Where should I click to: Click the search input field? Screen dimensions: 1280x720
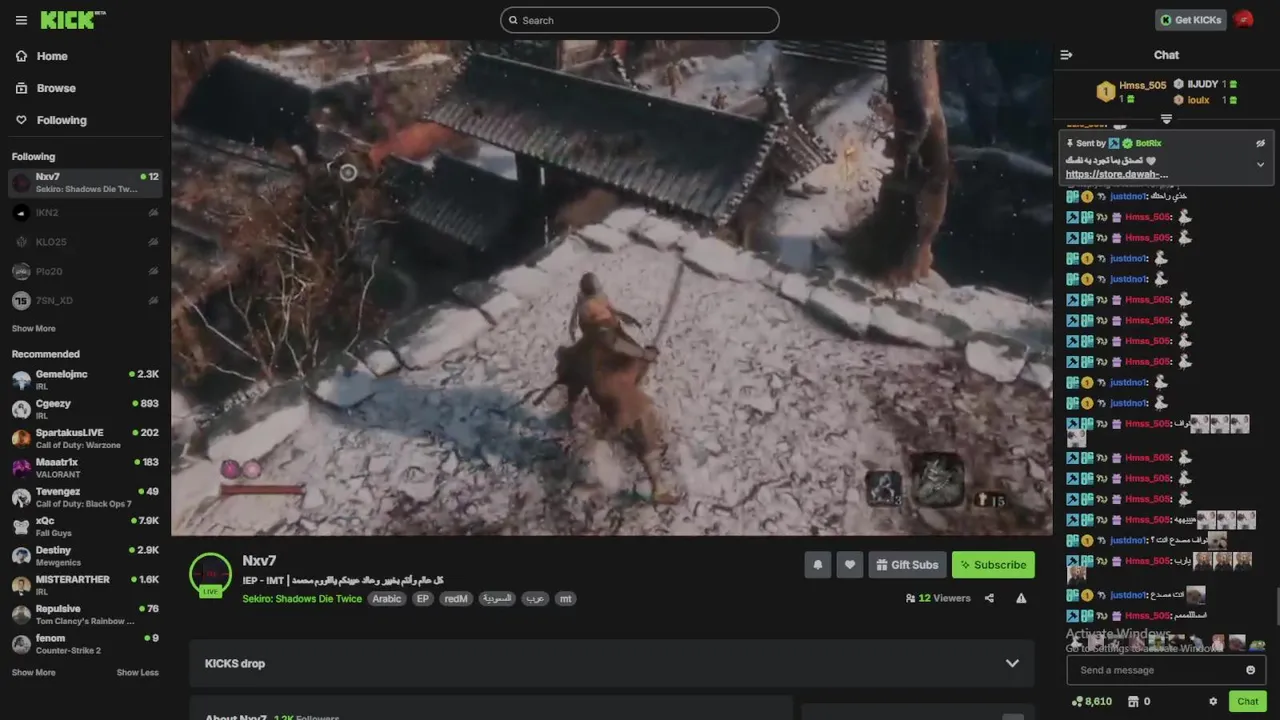click(x=640, y=20)
